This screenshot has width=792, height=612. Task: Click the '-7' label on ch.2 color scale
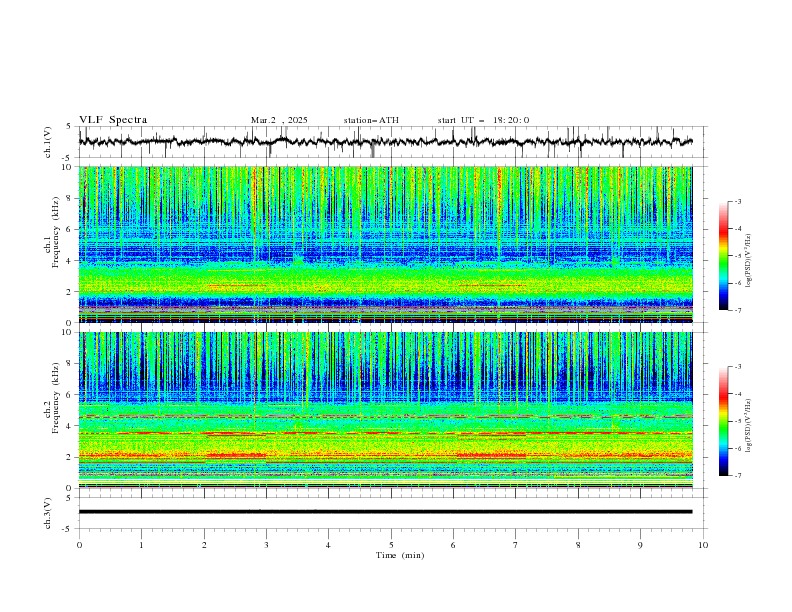tap(737, 476)
